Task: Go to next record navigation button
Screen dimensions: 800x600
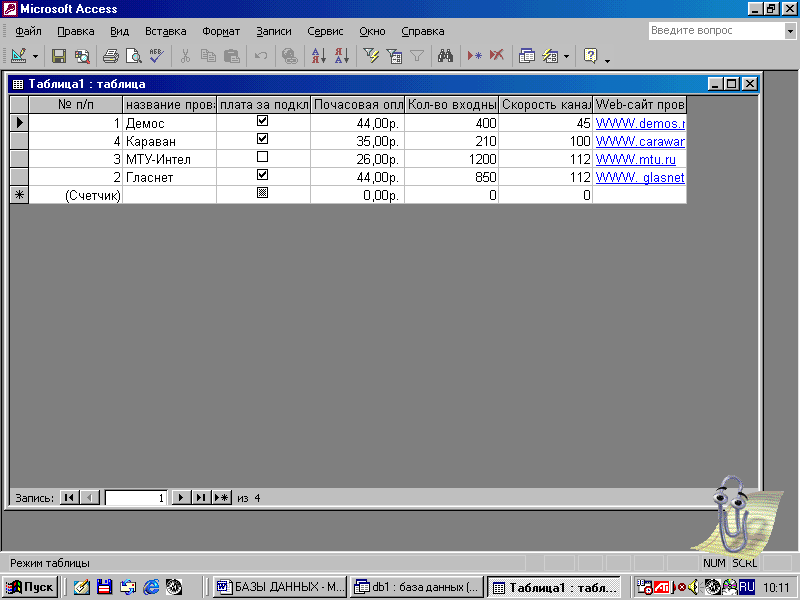Action: coord(181,497)
